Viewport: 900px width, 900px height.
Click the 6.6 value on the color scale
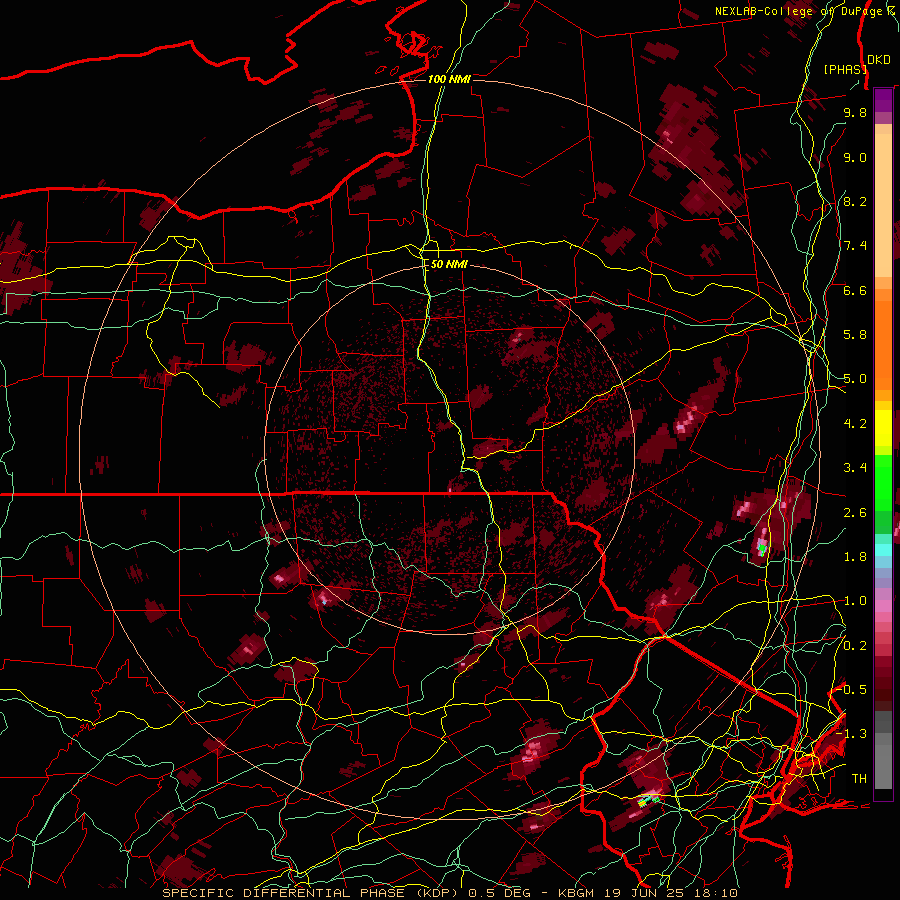coord(855,290)
